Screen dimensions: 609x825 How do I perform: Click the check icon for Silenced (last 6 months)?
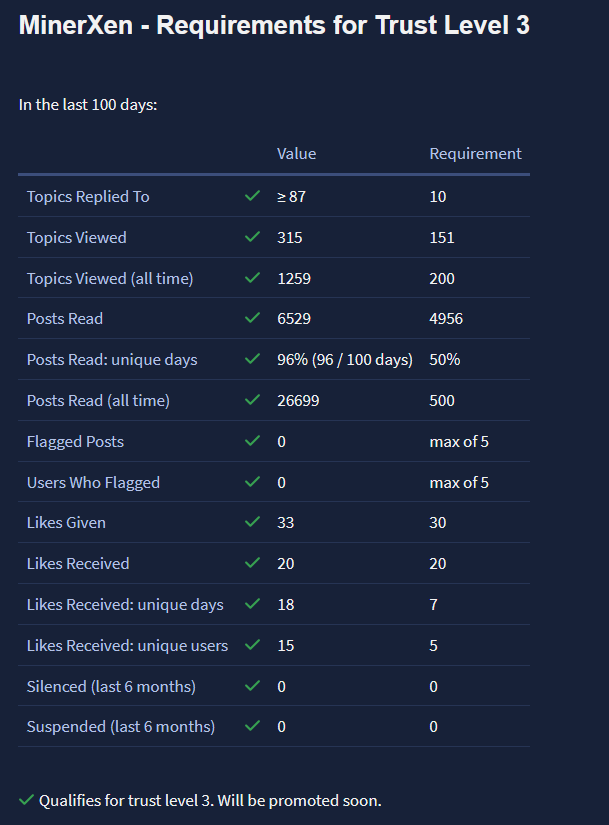[x=253, y=686]
